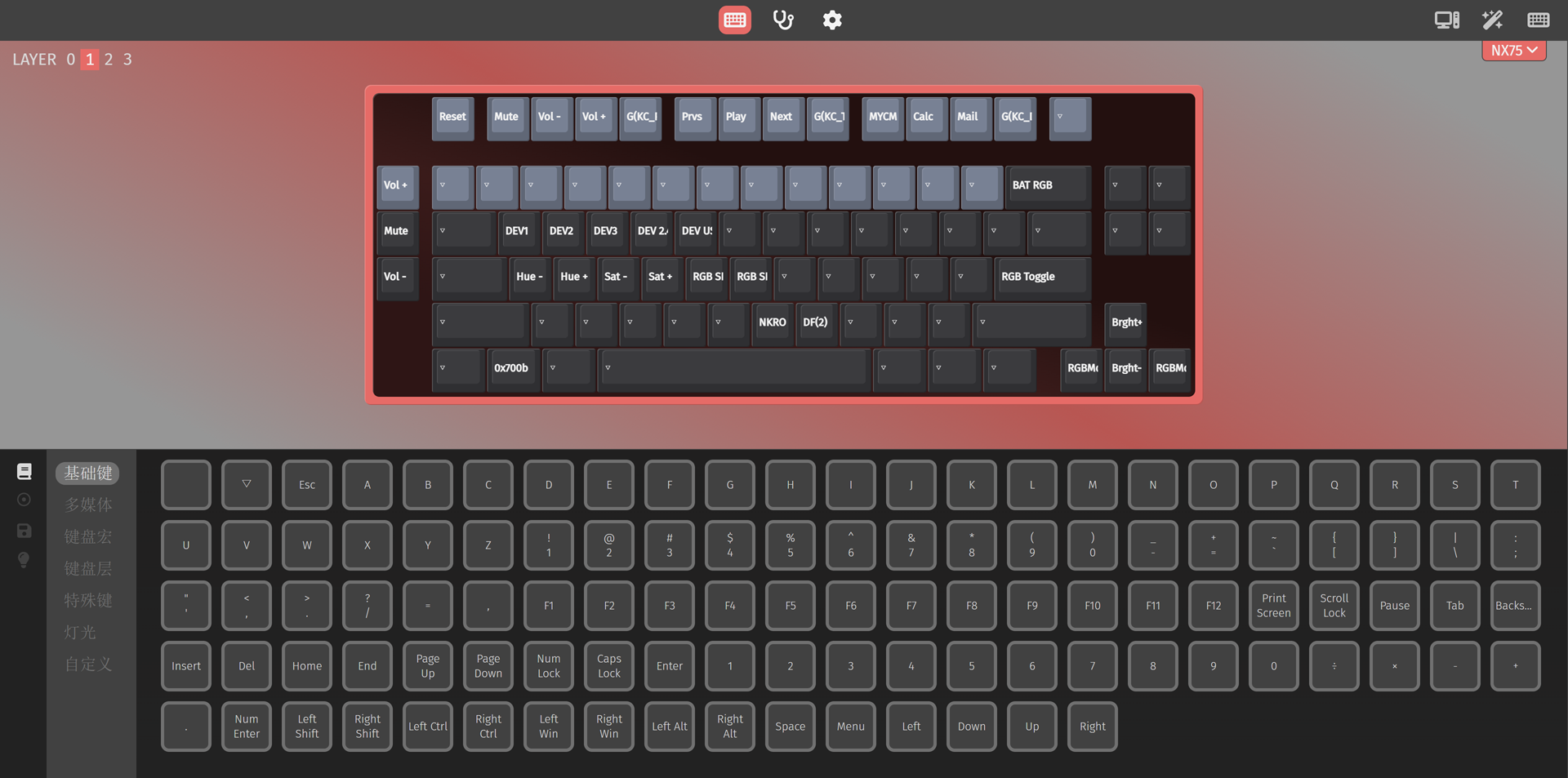Expand the NX75 keyboard dropdown
The image size is (1568, 778).
point(1513,51)
